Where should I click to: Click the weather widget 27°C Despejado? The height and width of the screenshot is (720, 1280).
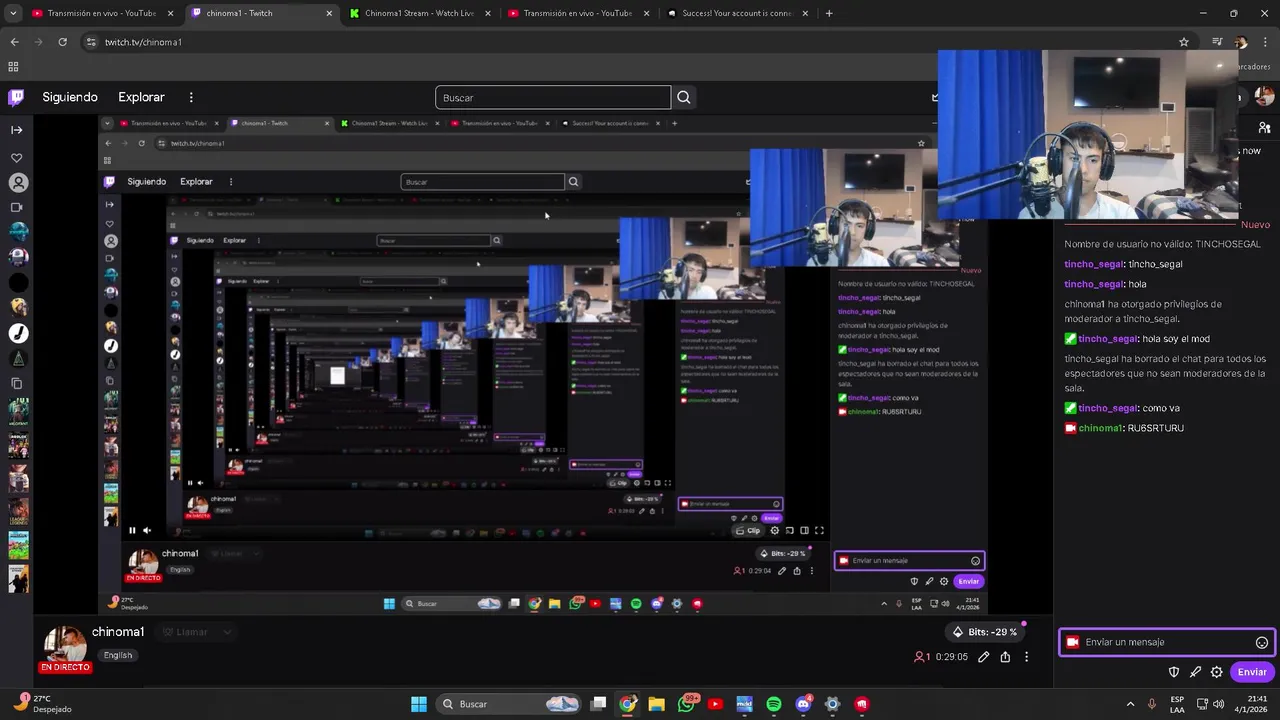coord(42,704)
